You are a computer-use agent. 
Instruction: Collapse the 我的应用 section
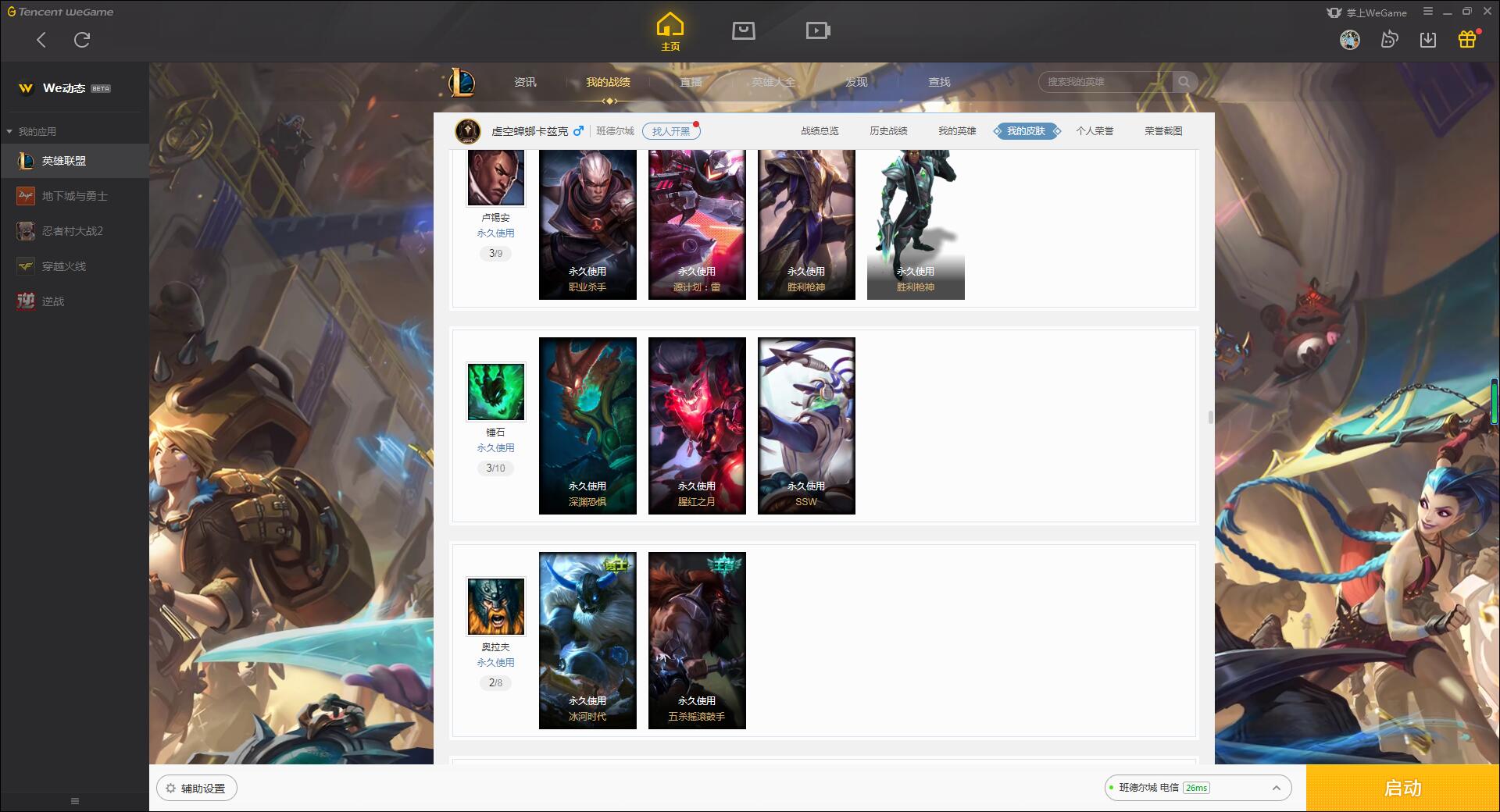pos(31,131)
